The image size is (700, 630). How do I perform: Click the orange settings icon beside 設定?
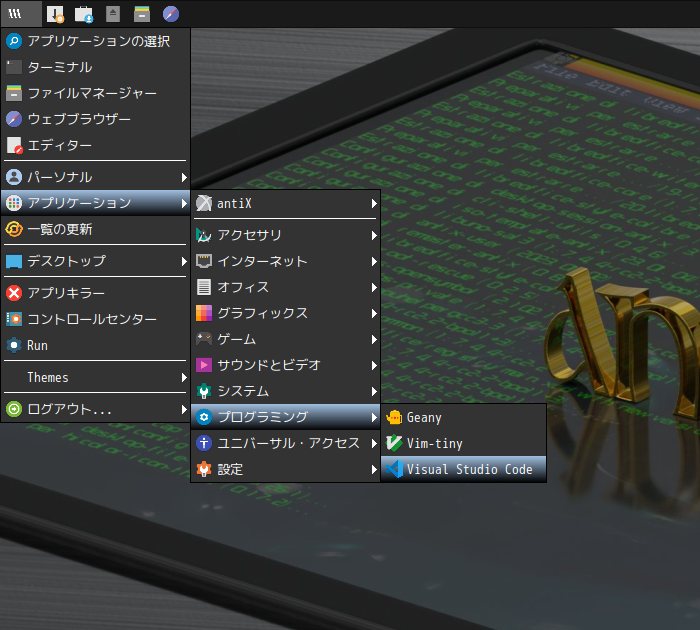(x=204, y=469)
